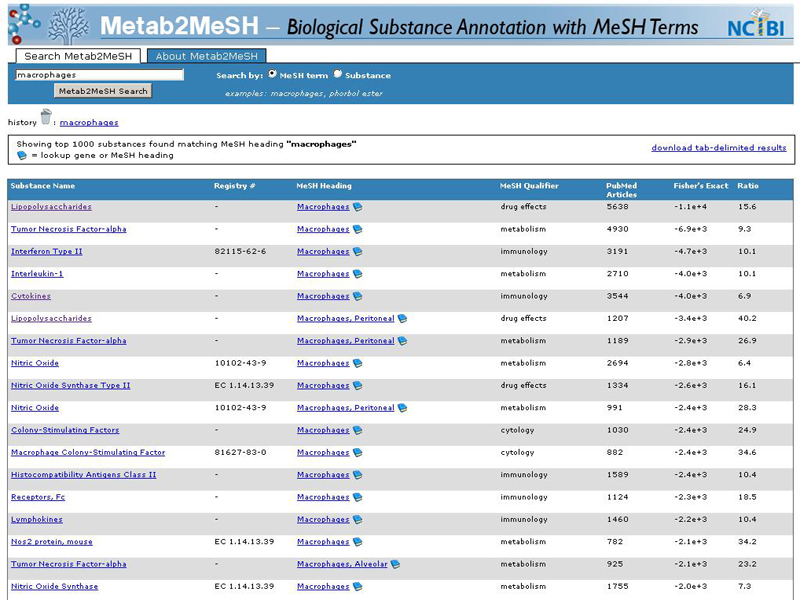800x600 pixels.
Task: Click registry number 82115-62-6
Action: click(x=240, y=252)
